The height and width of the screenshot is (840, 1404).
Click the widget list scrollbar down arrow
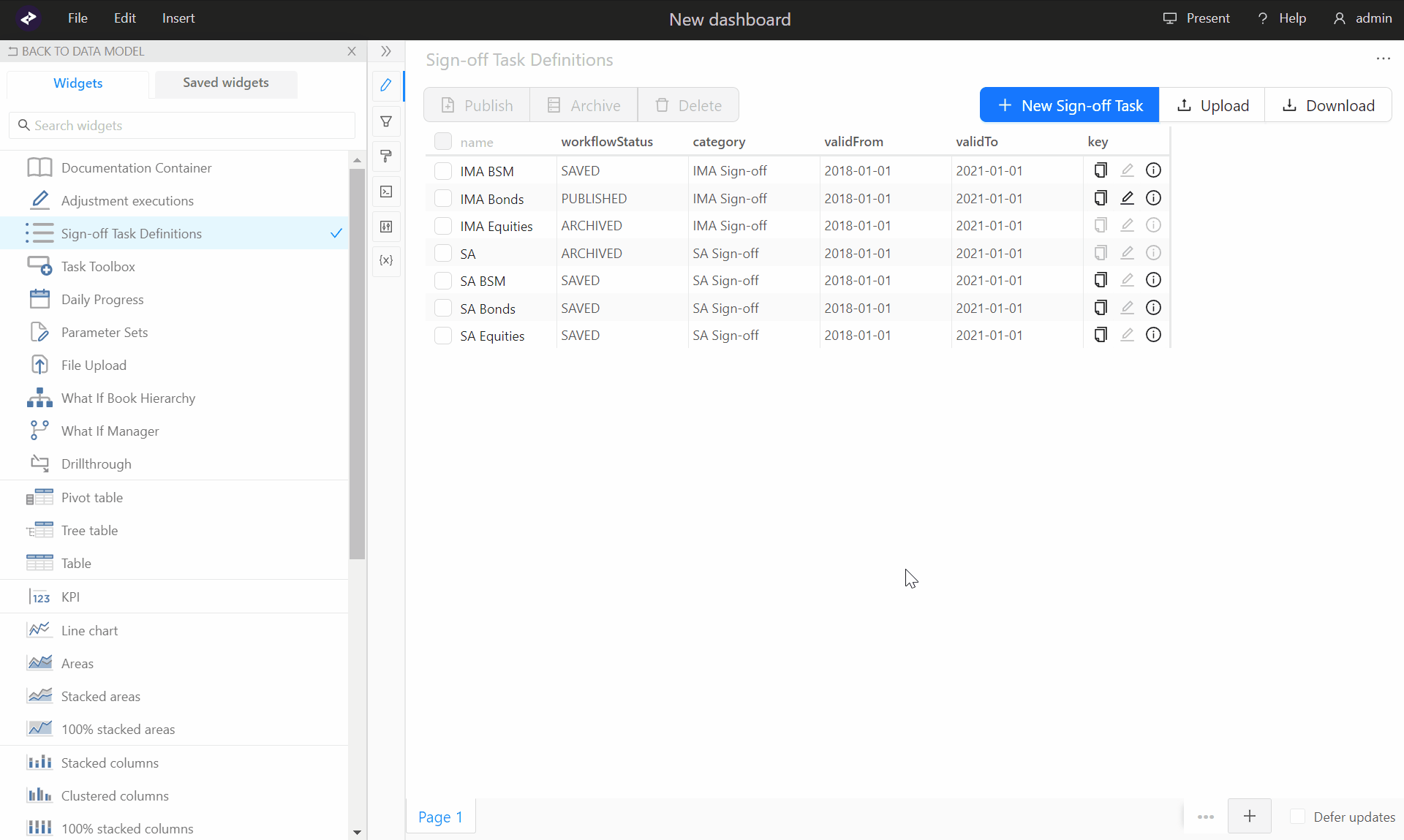357,832
